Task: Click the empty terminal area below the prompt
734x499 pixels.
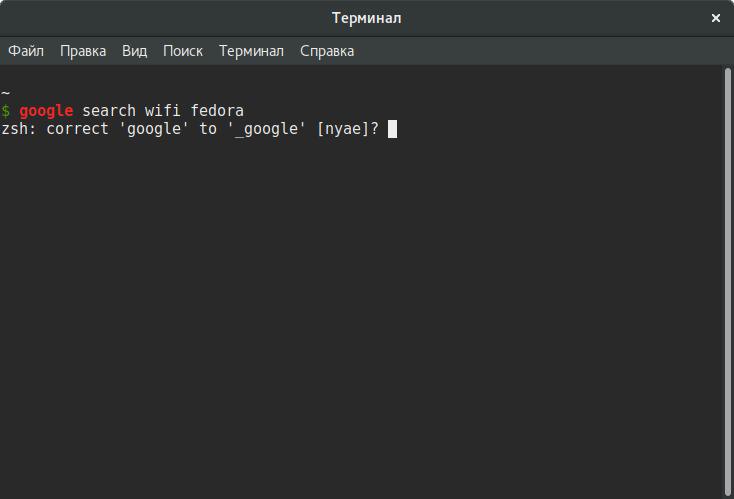Action: (360, 320)
